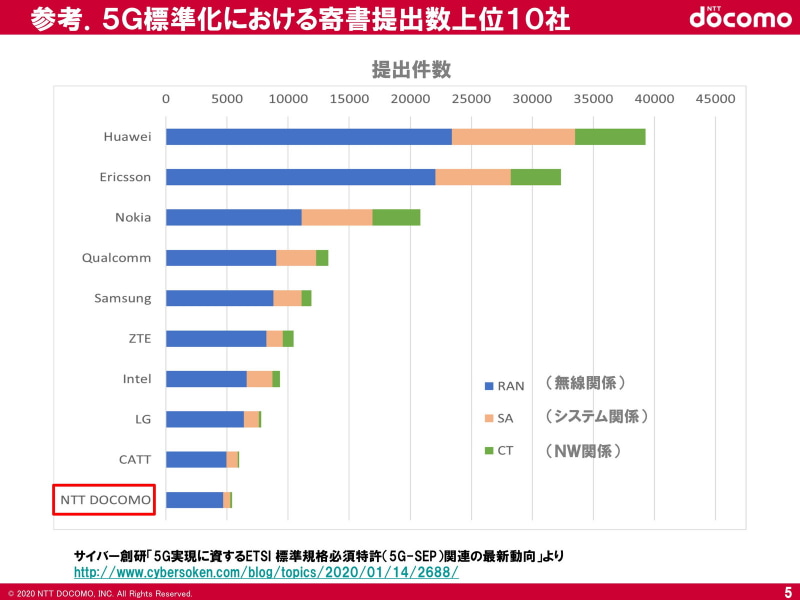Select the Ericsson axis label

pos(125,177)
